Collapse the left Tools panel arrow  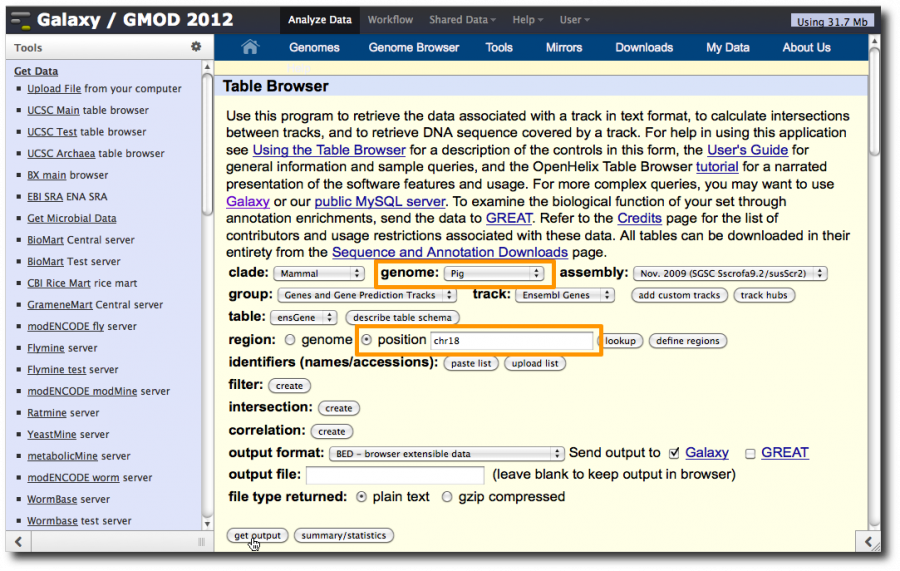(18, 542)
